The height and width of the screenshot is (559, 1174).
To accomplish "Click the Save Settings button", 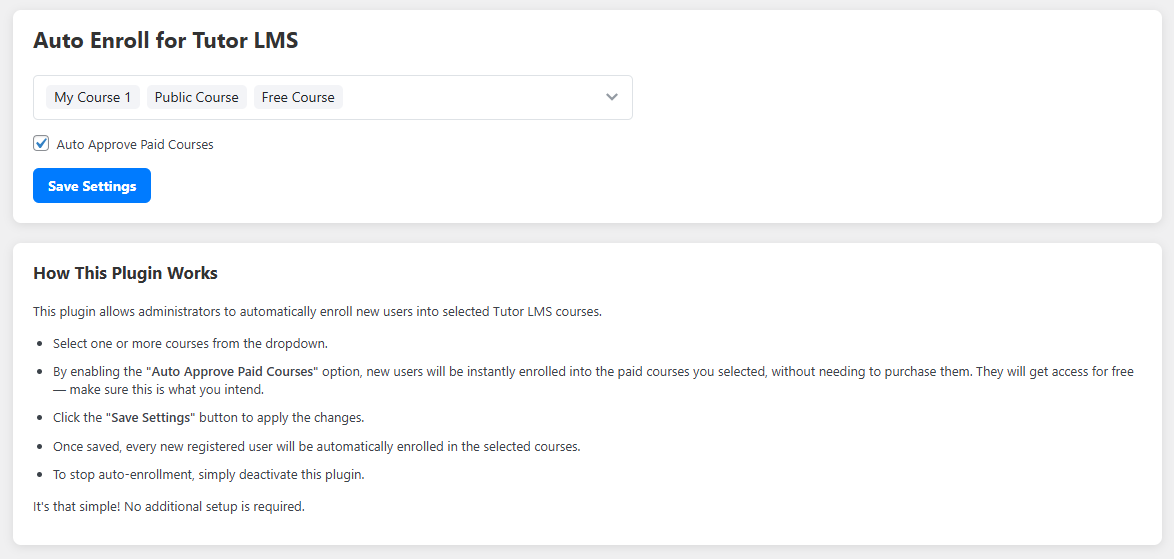I will pos(92,186).
